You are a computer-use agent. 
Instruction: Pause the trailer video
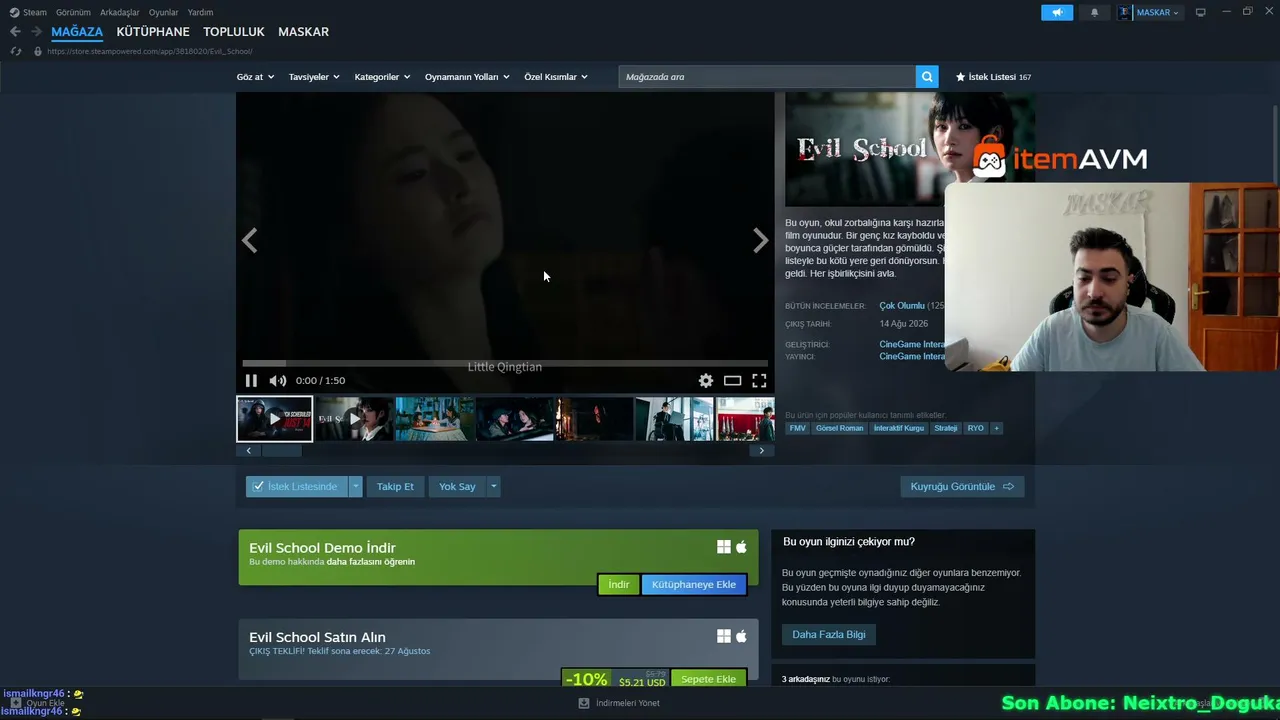pyautogui.click(x=251, y=381)
